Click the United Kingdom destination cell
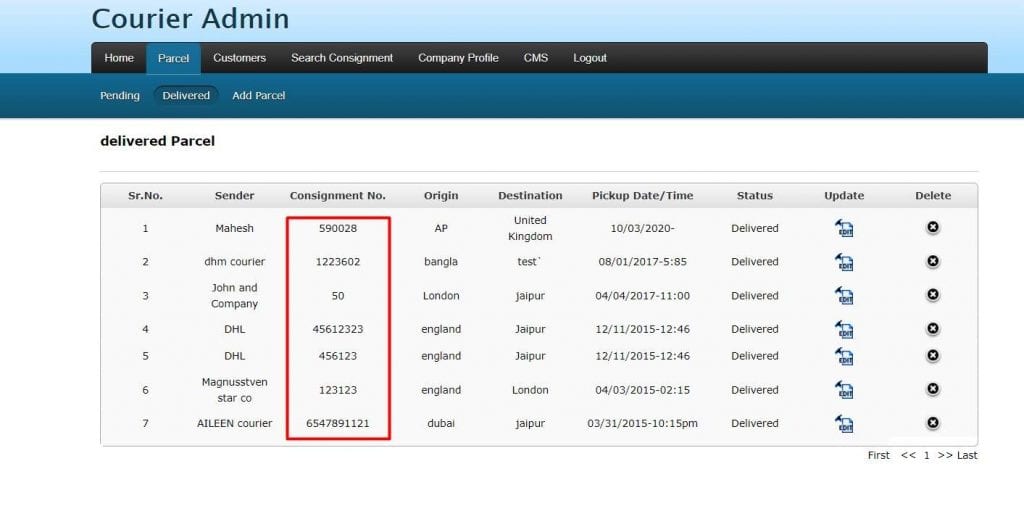1024x519 pixels. 530,228
